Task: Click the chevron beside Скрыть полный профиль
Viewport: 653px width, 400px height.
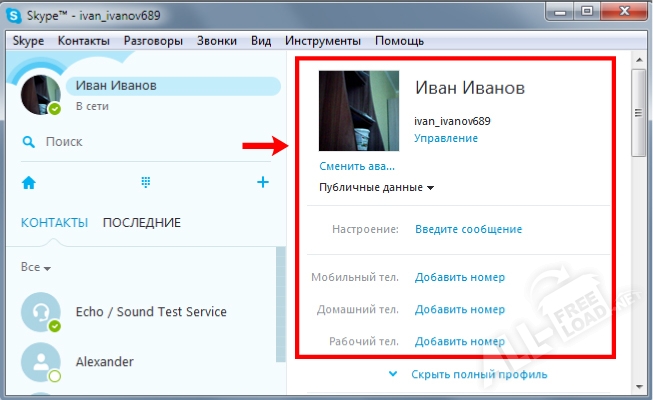Action: 393,374
